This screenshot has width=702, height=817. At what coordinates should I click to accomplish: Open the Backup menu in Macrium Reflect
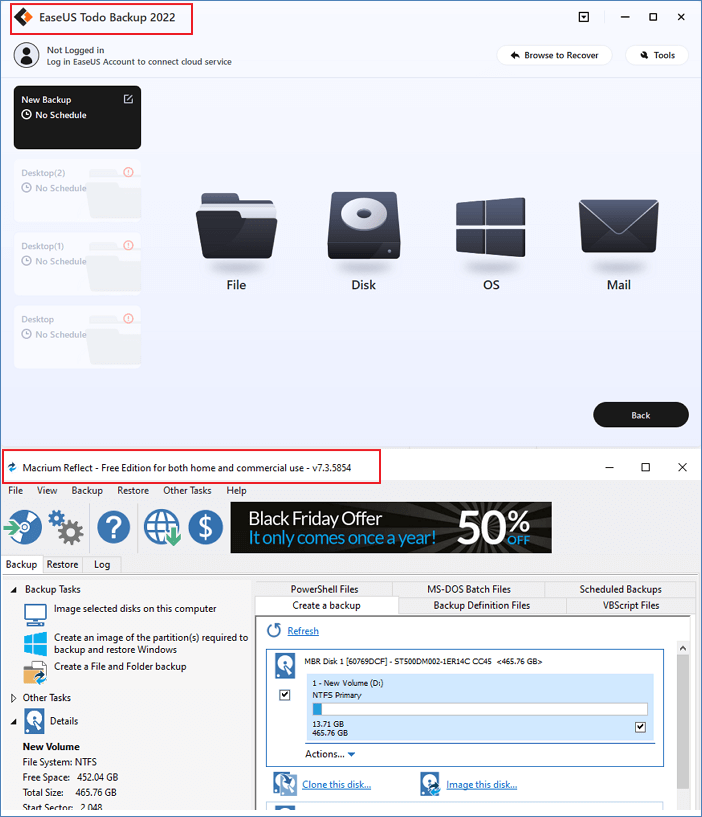(x=87, y=490)
